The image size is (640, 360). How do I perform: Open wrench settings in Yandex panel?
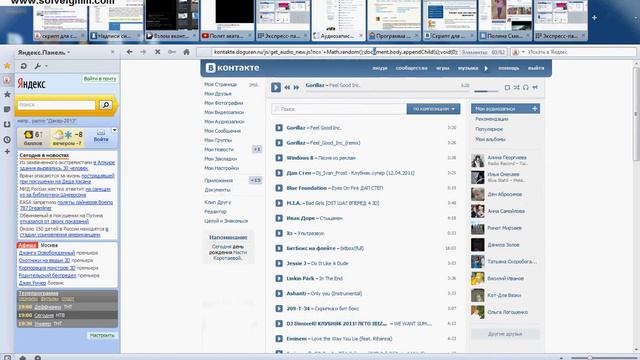(38, 66)
